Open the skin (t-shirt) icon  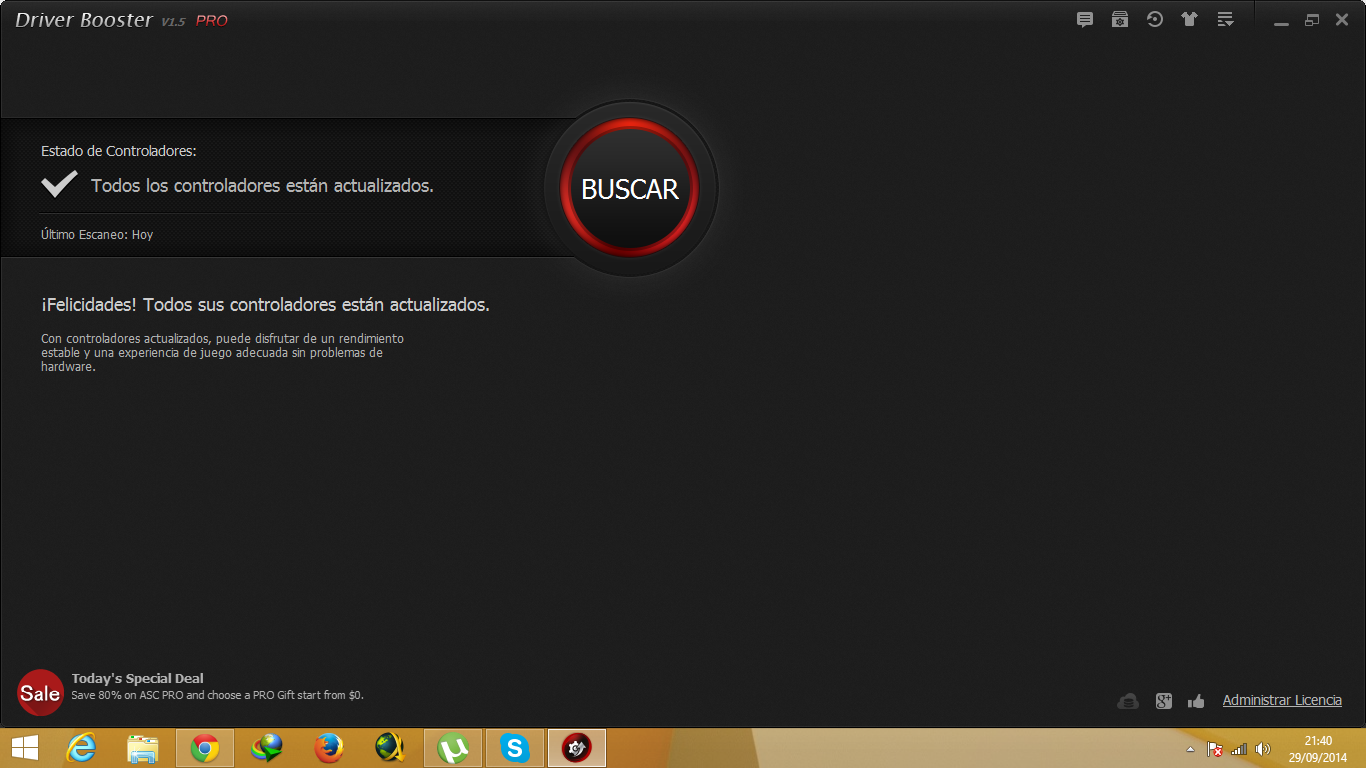tap(1189, 19)
